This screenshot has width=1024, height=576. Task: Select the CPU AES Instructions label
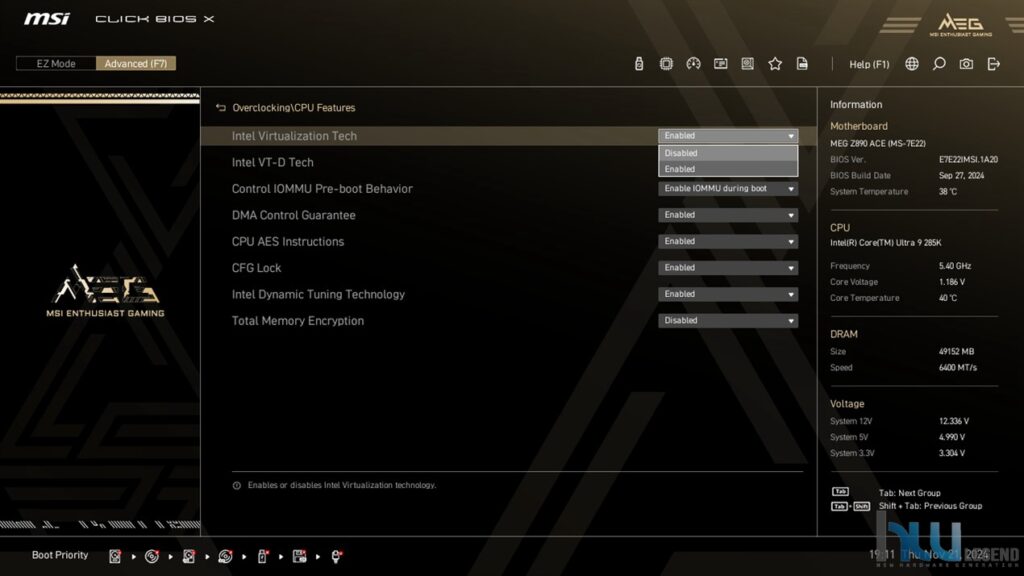pos(287,242)
